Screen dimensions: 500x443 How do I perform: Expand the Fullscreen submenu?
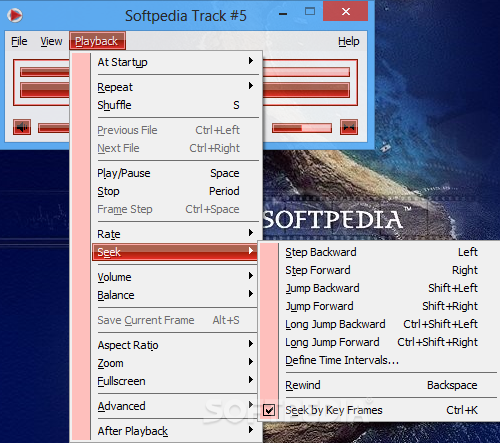click(x=175, y=381)
